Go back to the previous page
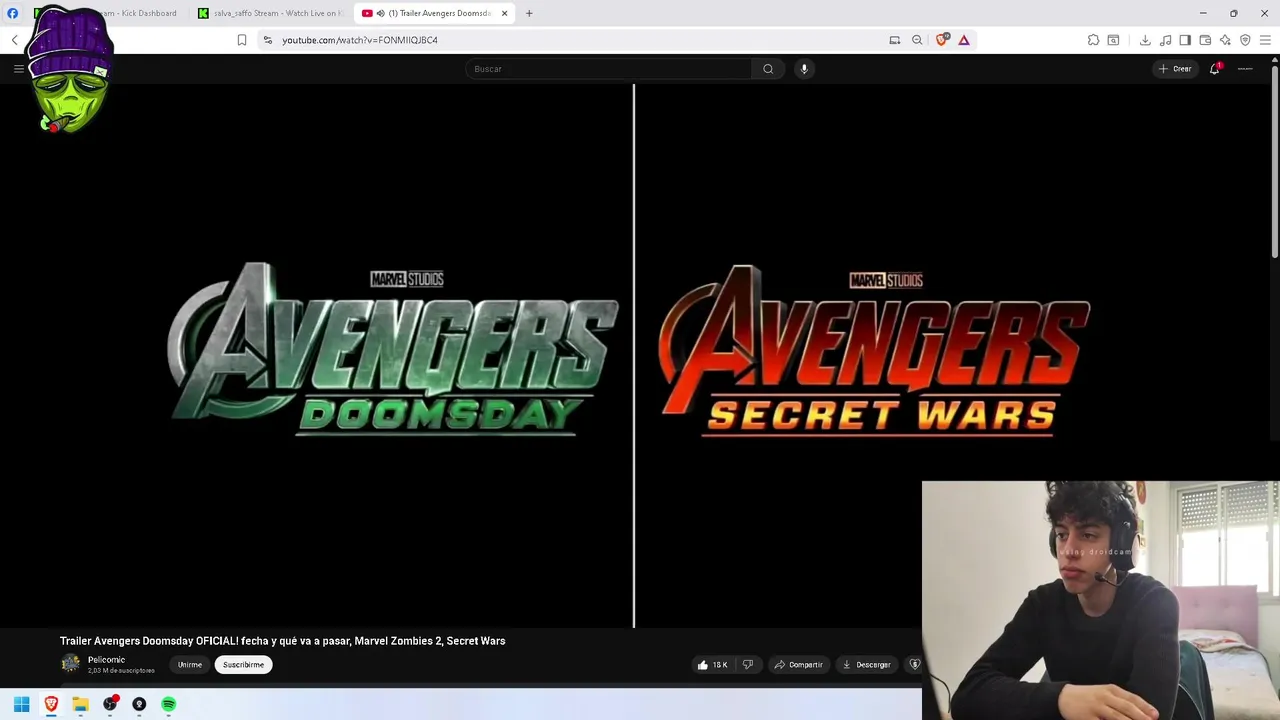 tap(14, 40)
